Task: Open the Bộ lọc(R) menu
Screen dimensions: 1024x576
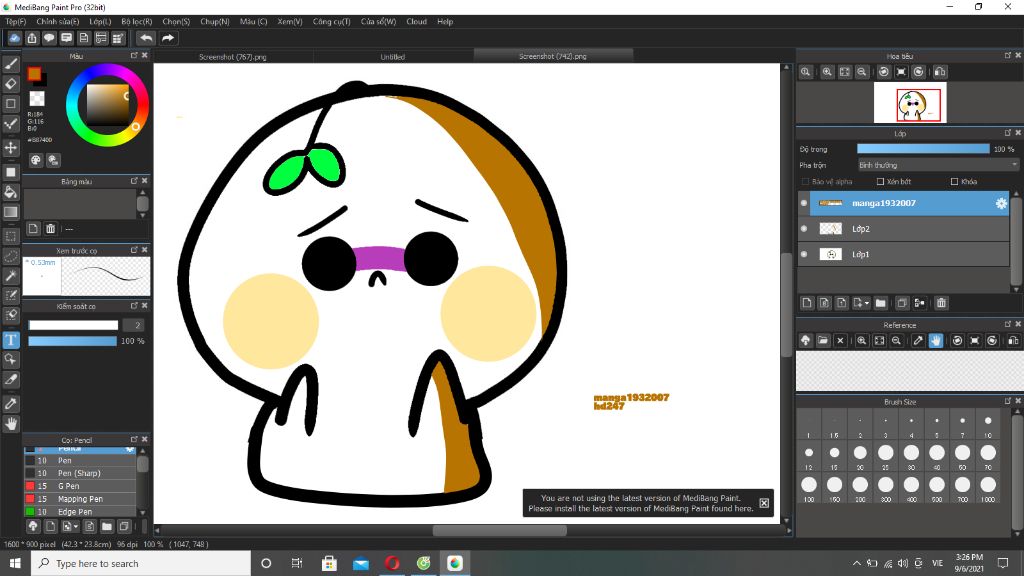Action: pos(136,22)
